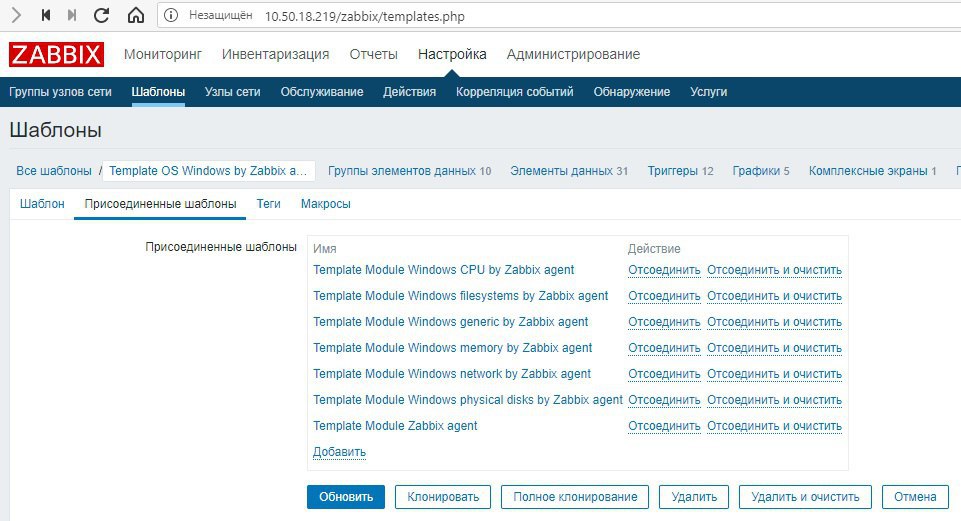Go to Узлы сети submenu
The image size is (961, 521).
point(232,92)
